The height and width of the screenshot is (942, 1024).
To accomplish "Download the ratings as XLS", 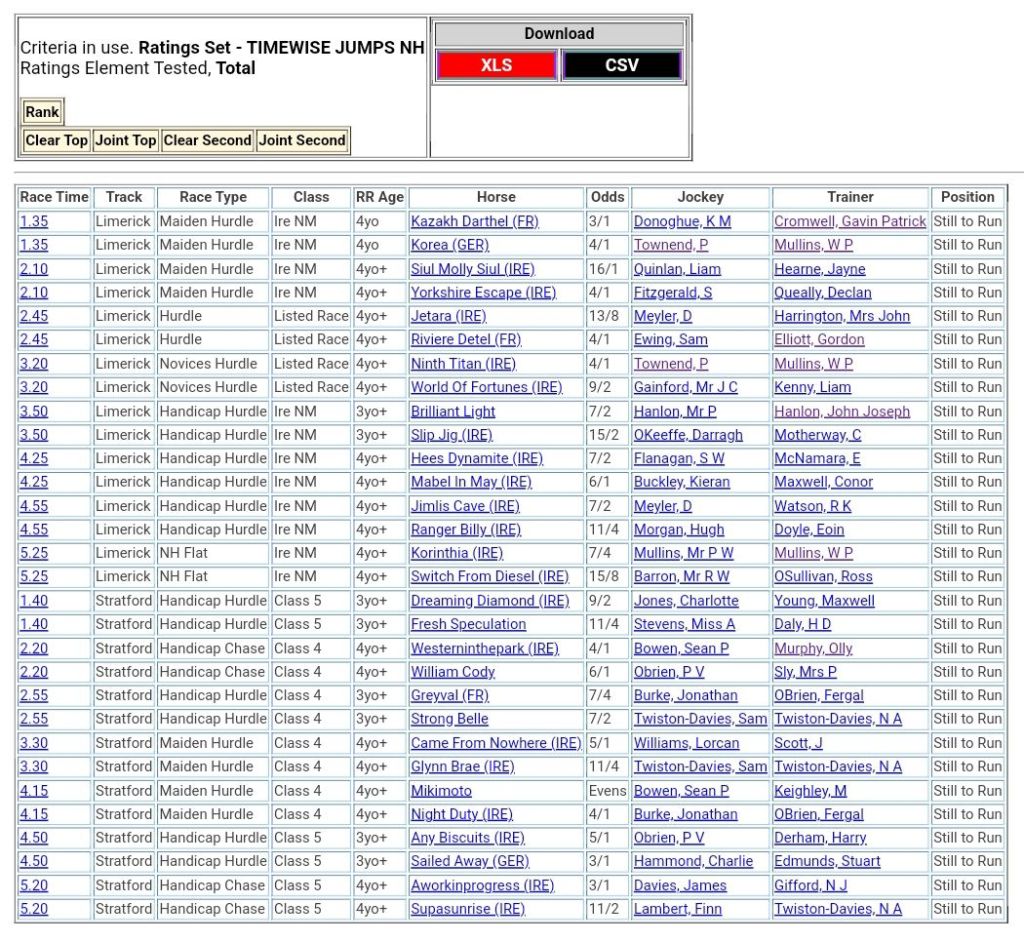I will [x=496, y=66].
